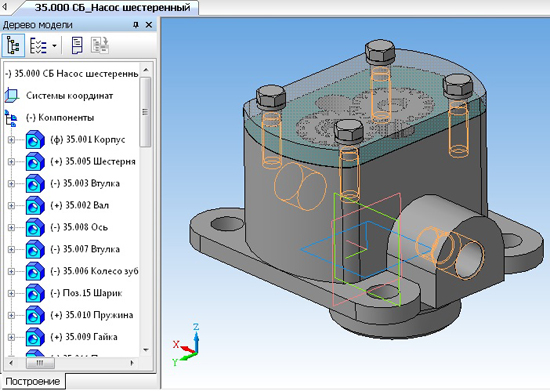Expand the 35.007 Втулка component
Screen dimensions: 550x391
pyautogui.click(x=11, y=249)
